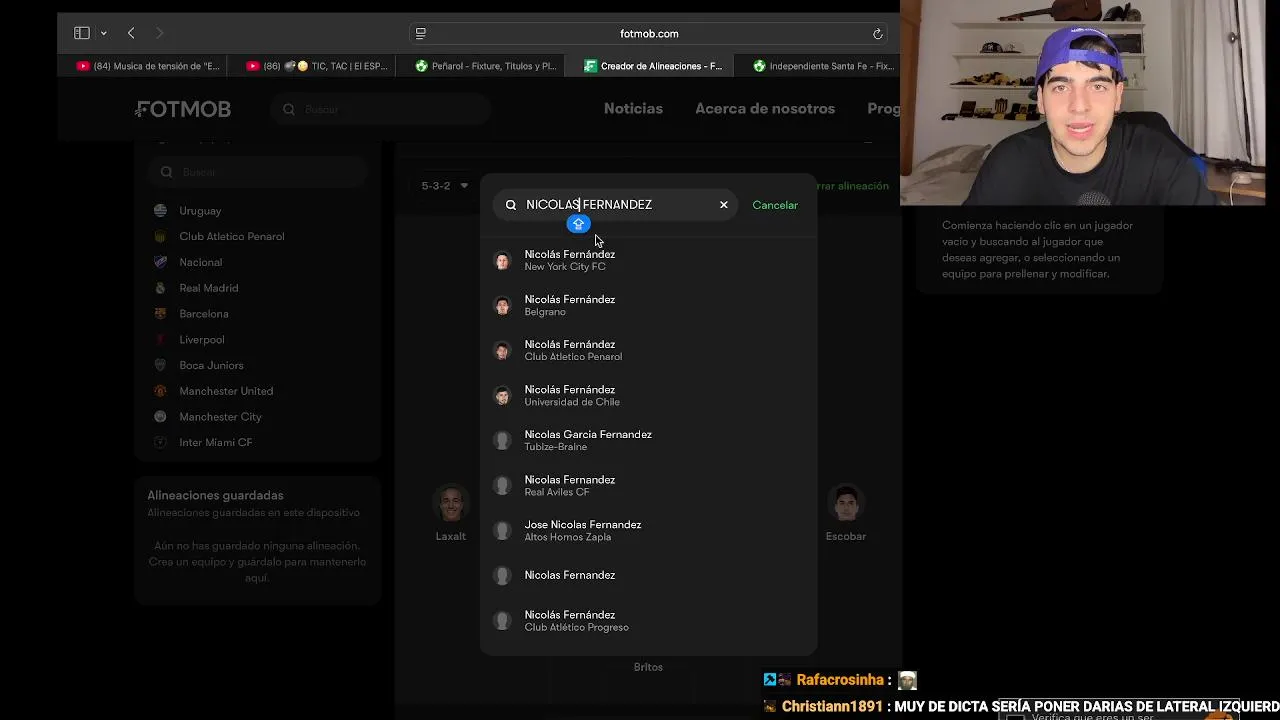Screen dimensions: 1280x720
Task: Switch to the Musica de tensión YouTube tab
Action: (148, 66)
